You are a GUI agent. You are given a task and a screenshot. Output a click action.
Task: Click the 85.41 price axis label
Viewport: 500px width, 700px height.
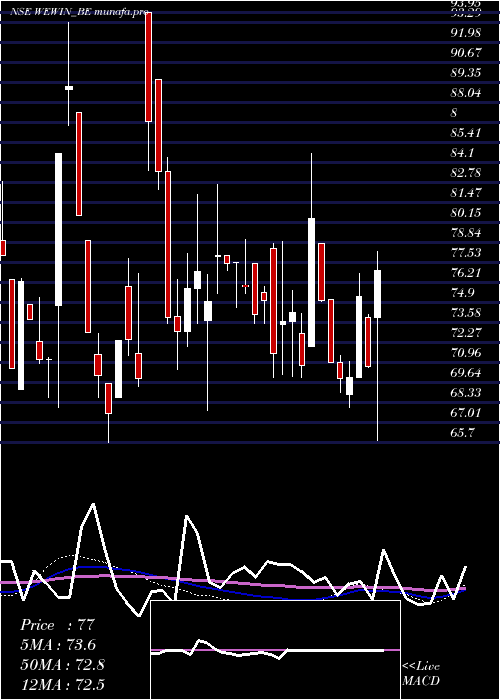point(466,133)
